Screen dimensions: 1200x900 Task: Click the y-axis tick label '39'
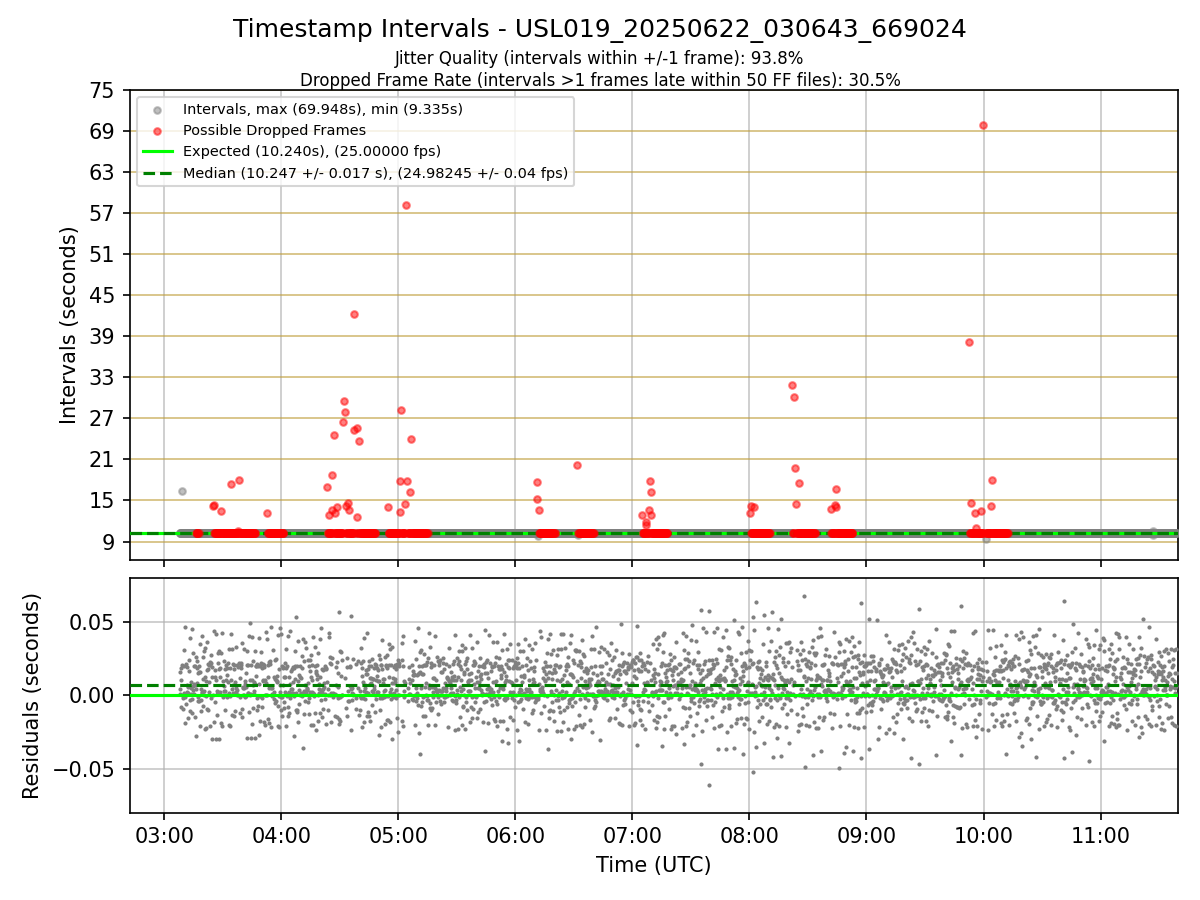(x=103, y=336)
